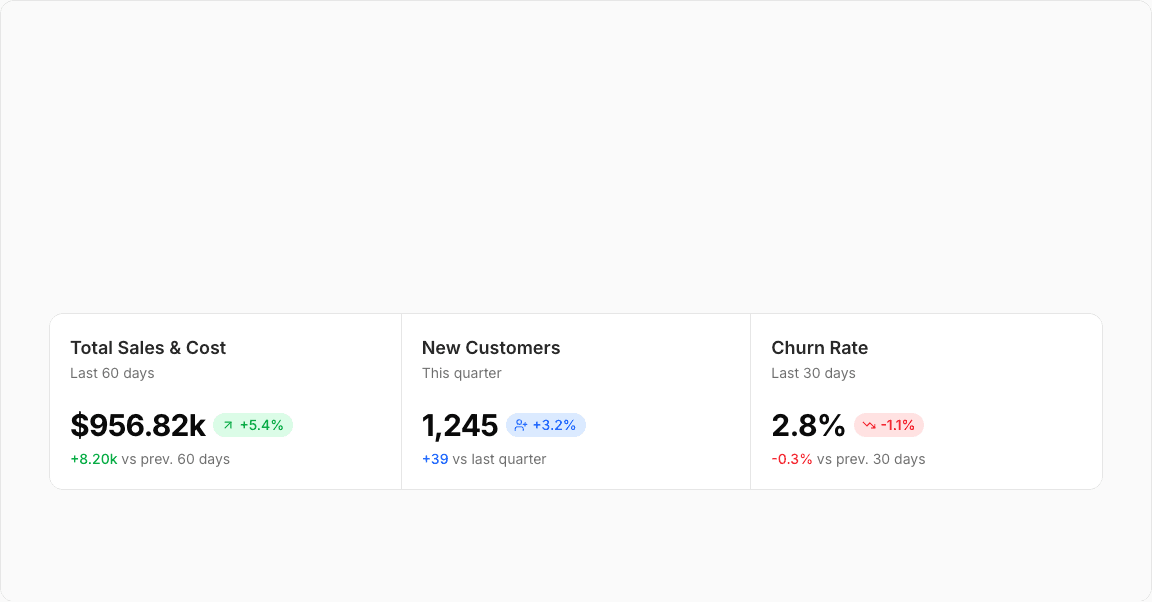This screenshot has width=1152, height=602.
Task: Click the Last 30 days subtitle
Action: click(x=813, y=373)
